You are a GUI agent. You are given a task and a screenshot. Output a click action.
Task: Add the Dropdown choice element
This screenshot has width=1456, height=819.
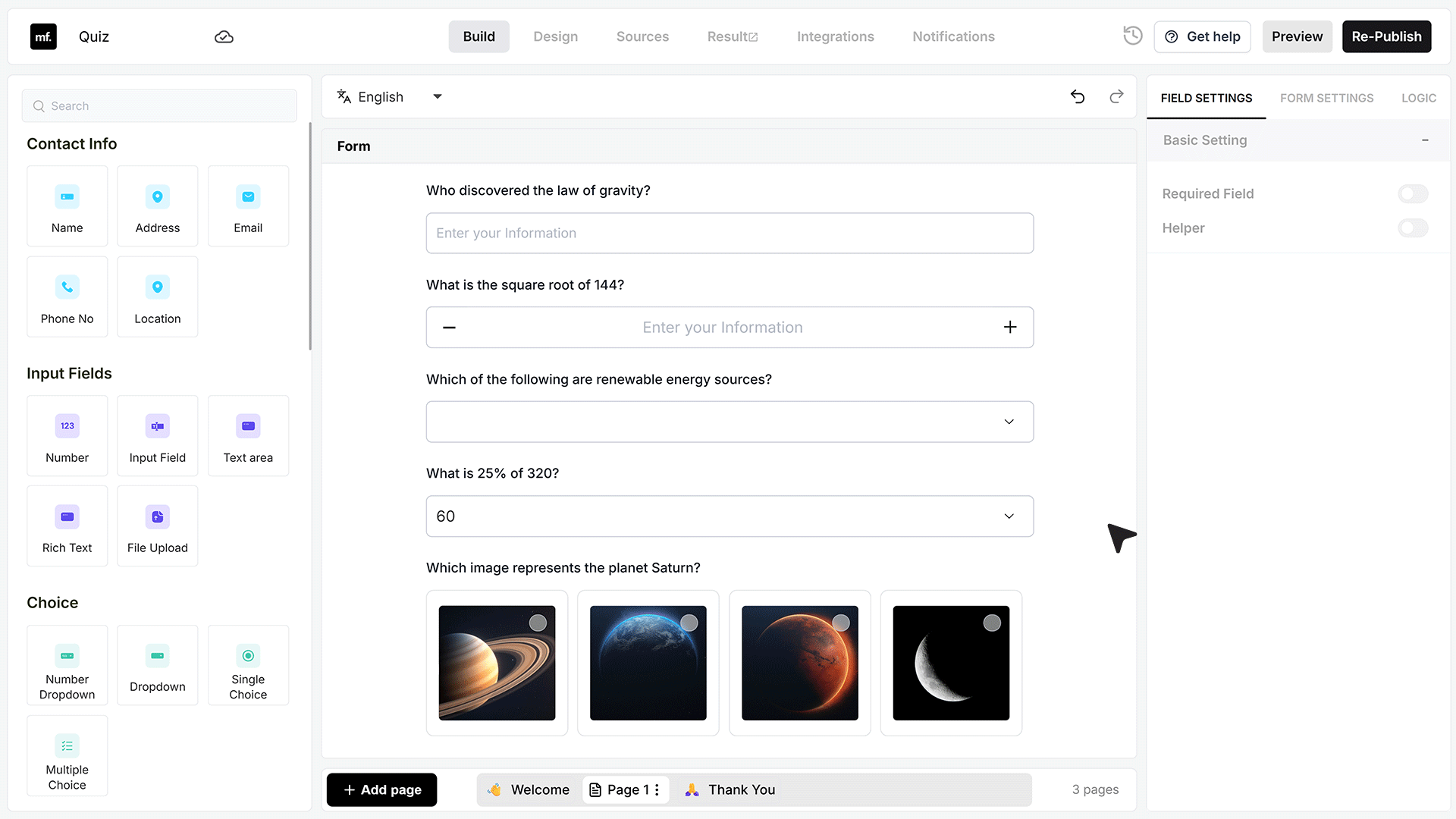coord(158,666)
